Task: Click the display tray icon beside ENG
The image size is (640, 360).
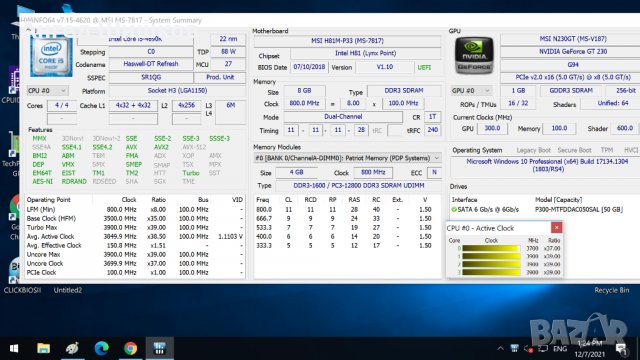Action: pyautogui.click(x=543, y=349)
